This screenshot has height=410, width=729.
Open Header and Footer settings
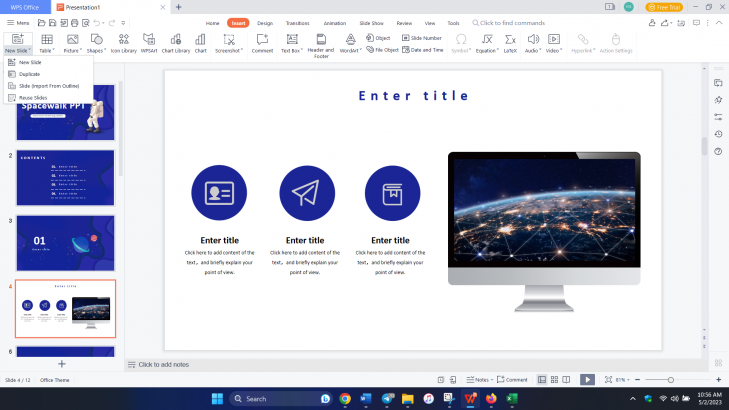321,46
